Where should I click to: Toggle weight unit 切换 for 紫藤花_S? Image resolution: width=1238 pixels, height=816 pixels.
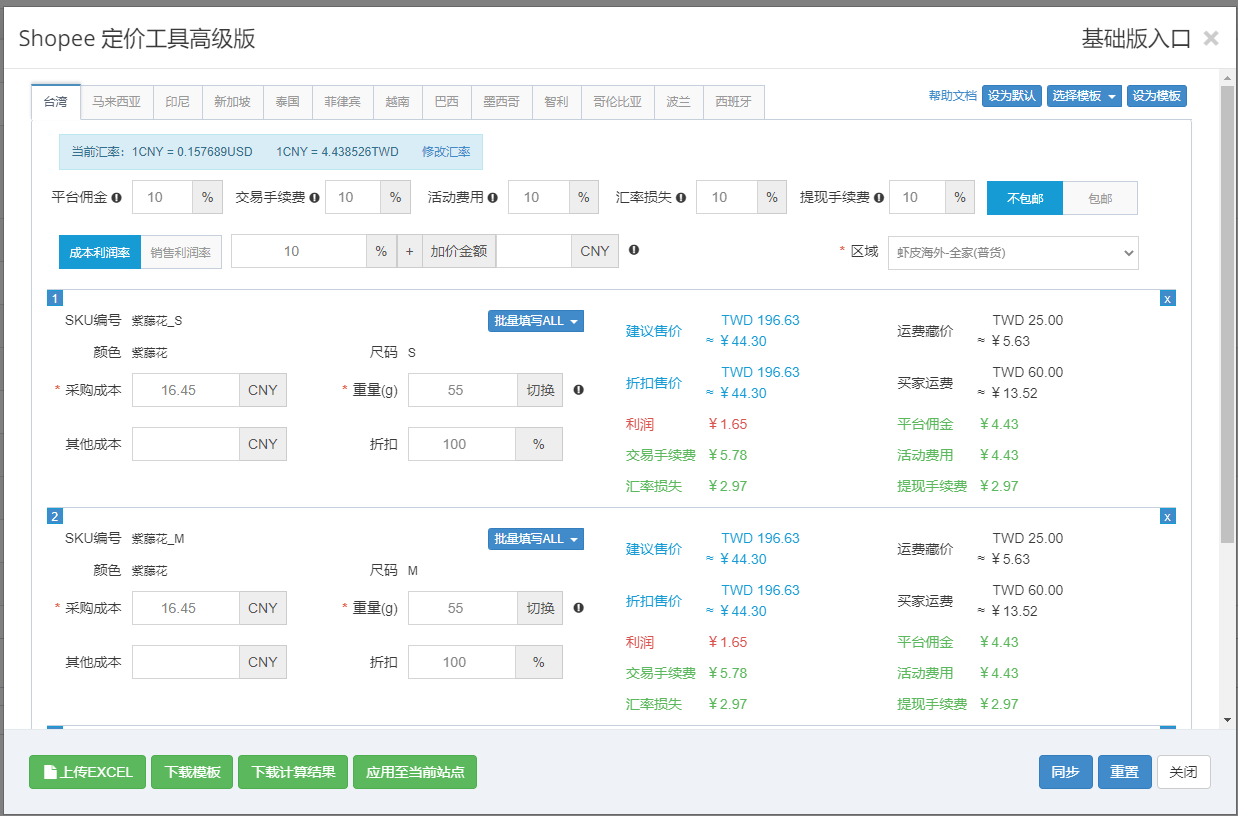coord(540,390)
